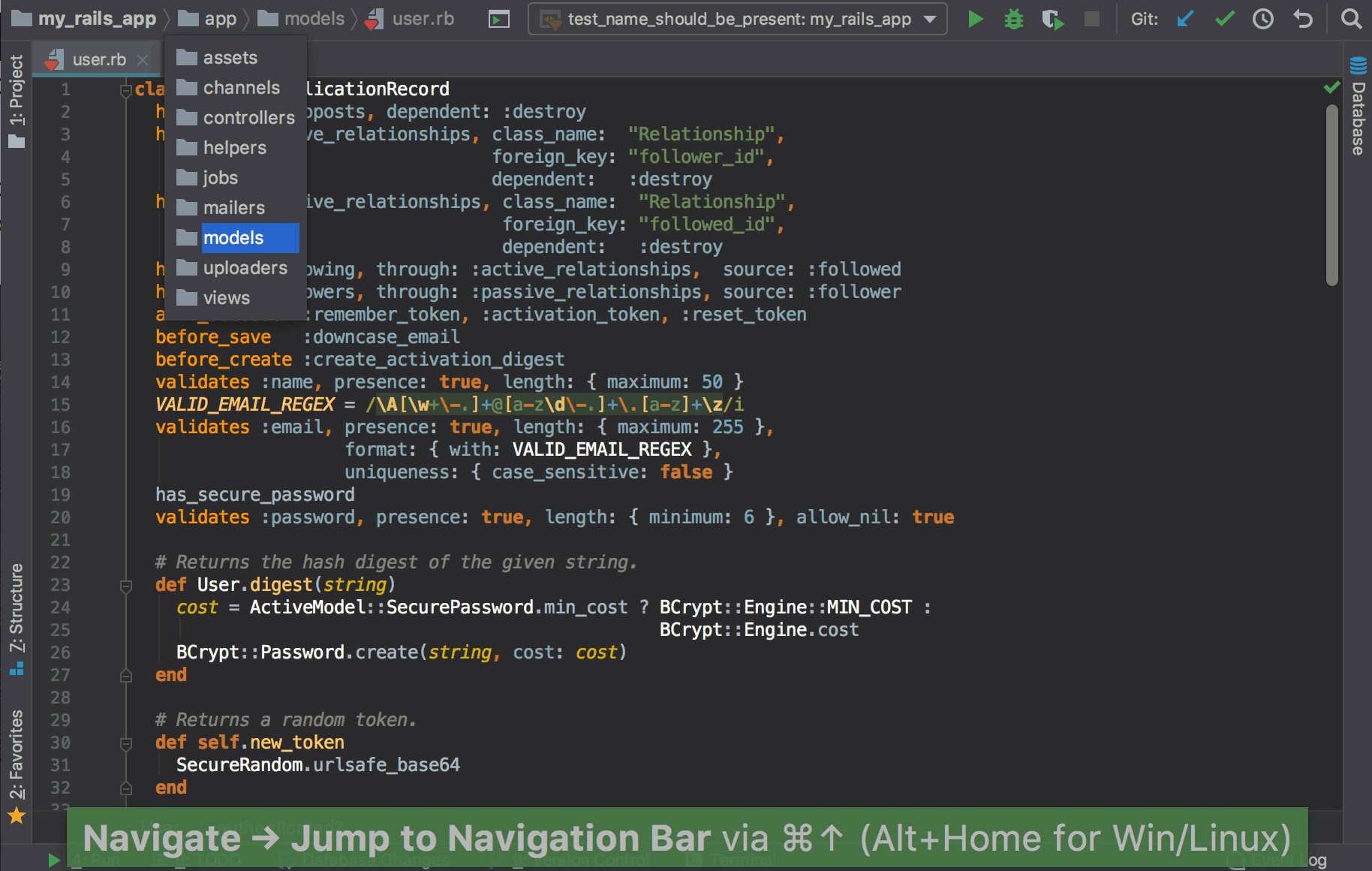The width and height of the screenshot is (1372, 871).
Task: Choose controllers folder in popup
Action: pyautogui.click(x=236, y=118)
